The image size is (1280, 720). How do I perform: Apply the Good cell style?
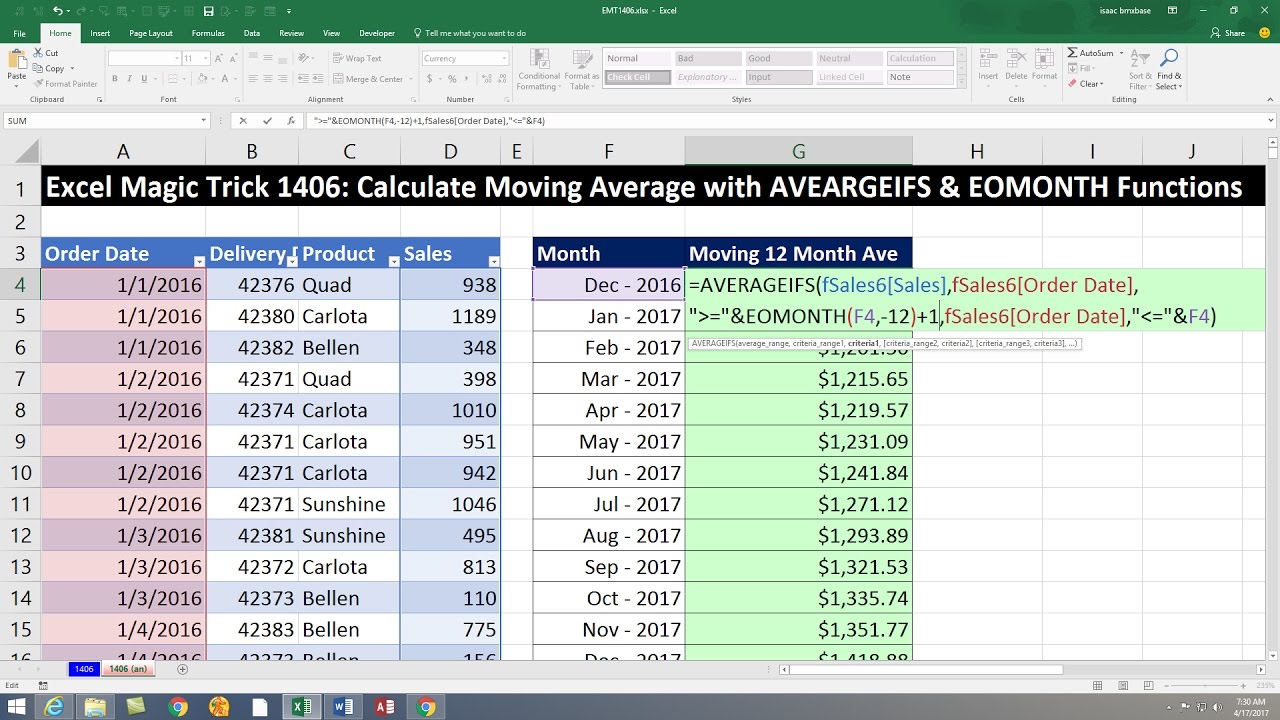[778, 59]
